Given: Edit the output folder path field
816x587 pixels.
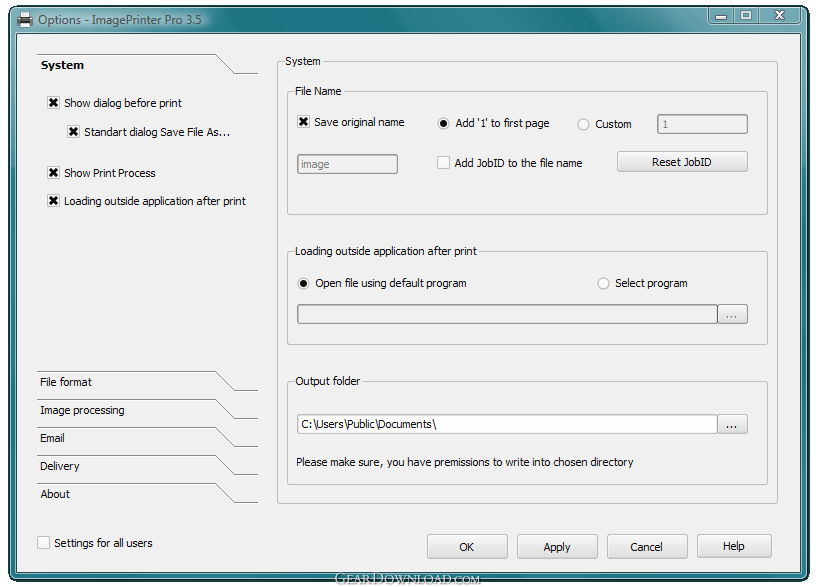Looking at the screenshot, I should coord(507,424).
